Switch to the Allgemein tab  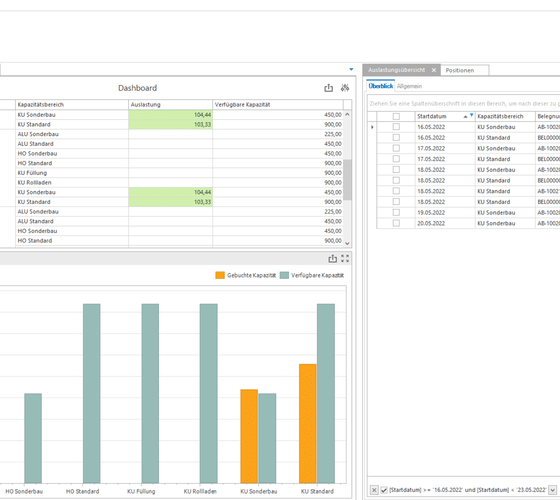pos(409,86)
